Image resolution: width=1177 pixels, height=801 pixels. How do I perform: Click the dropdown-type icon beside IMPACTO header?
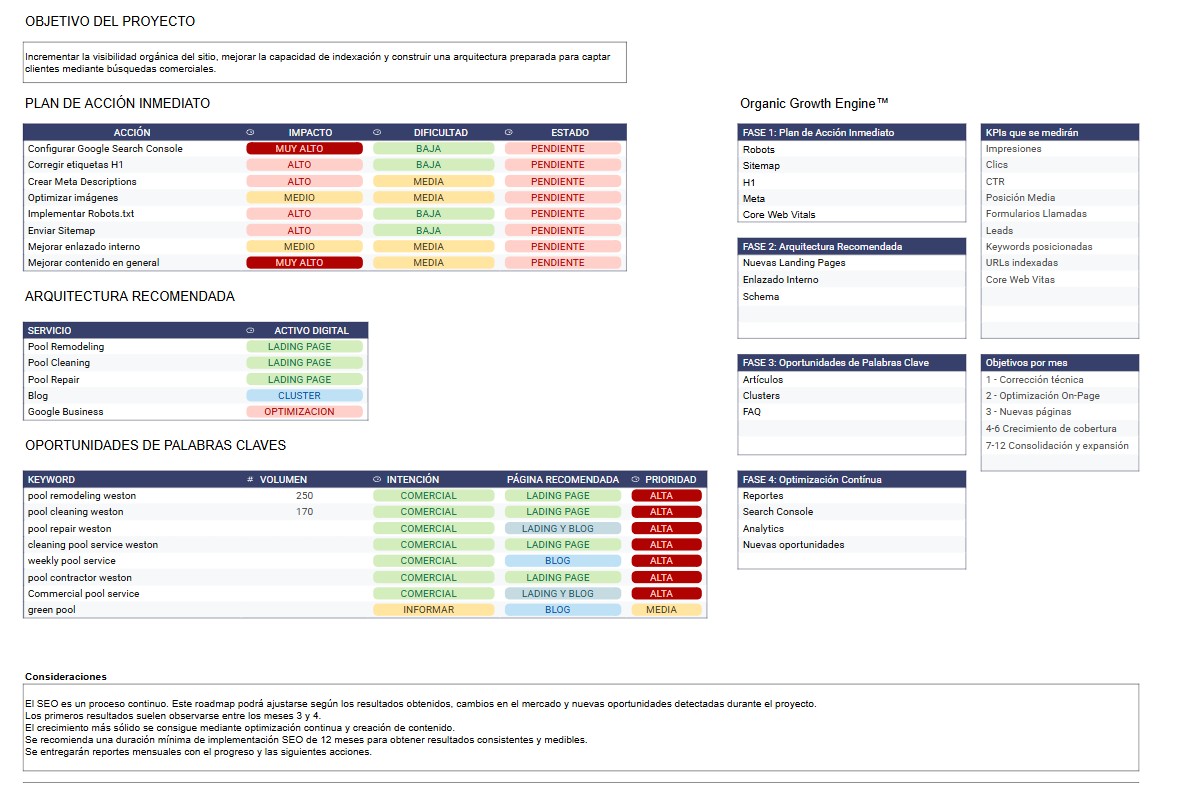250,132
